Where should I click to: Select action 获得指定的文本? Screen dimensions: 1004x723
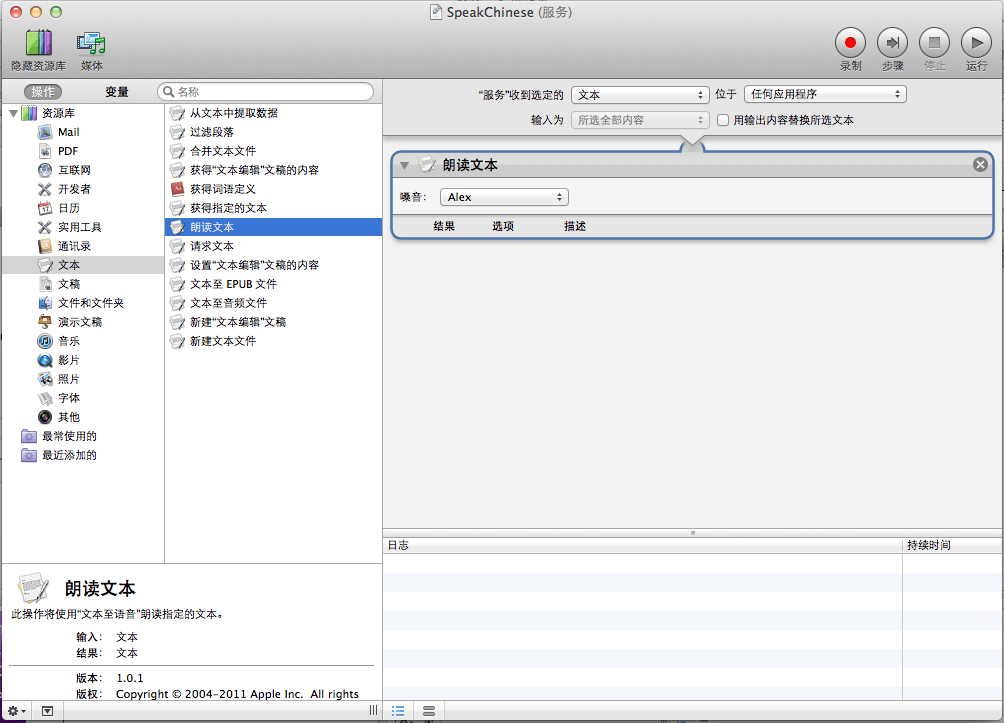pyautogui.click(x=273, y=208)
